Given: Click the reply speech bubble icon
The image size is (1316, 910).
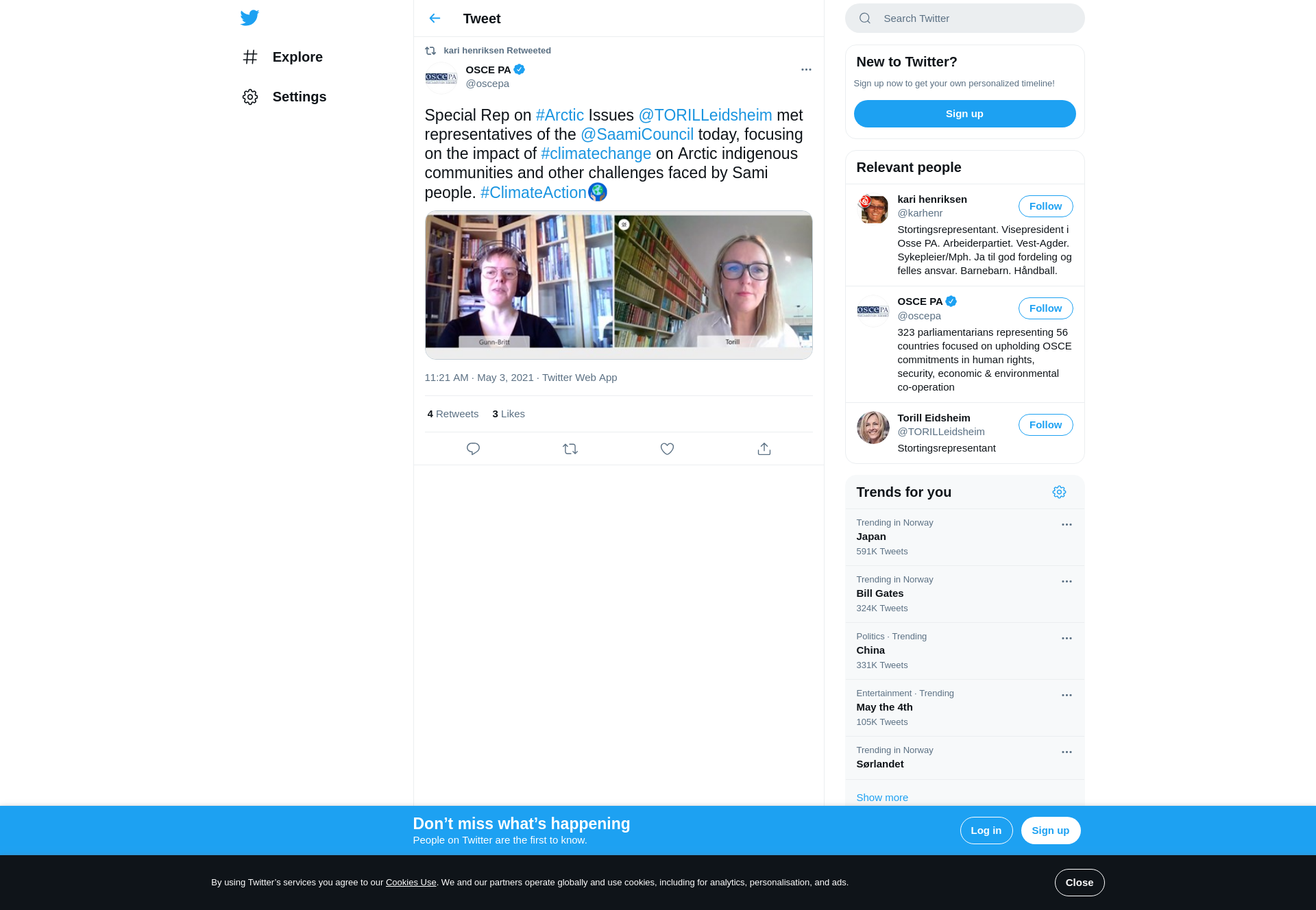Looking at the screenshot, I should [x=473, y=449].
